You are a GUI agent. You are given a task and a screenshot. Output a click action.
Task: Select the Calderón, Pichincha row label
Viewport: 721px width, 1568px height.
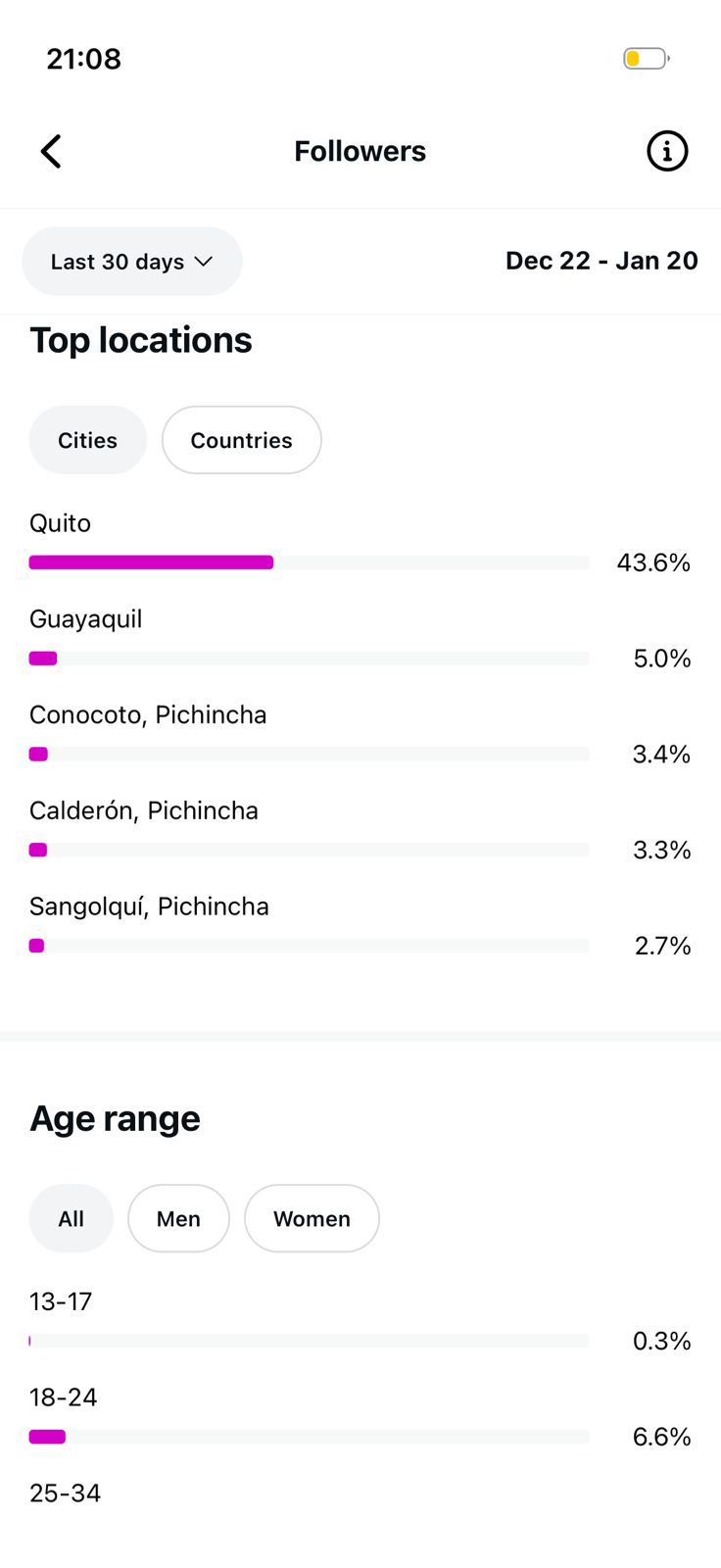click(x=144, y=810)
